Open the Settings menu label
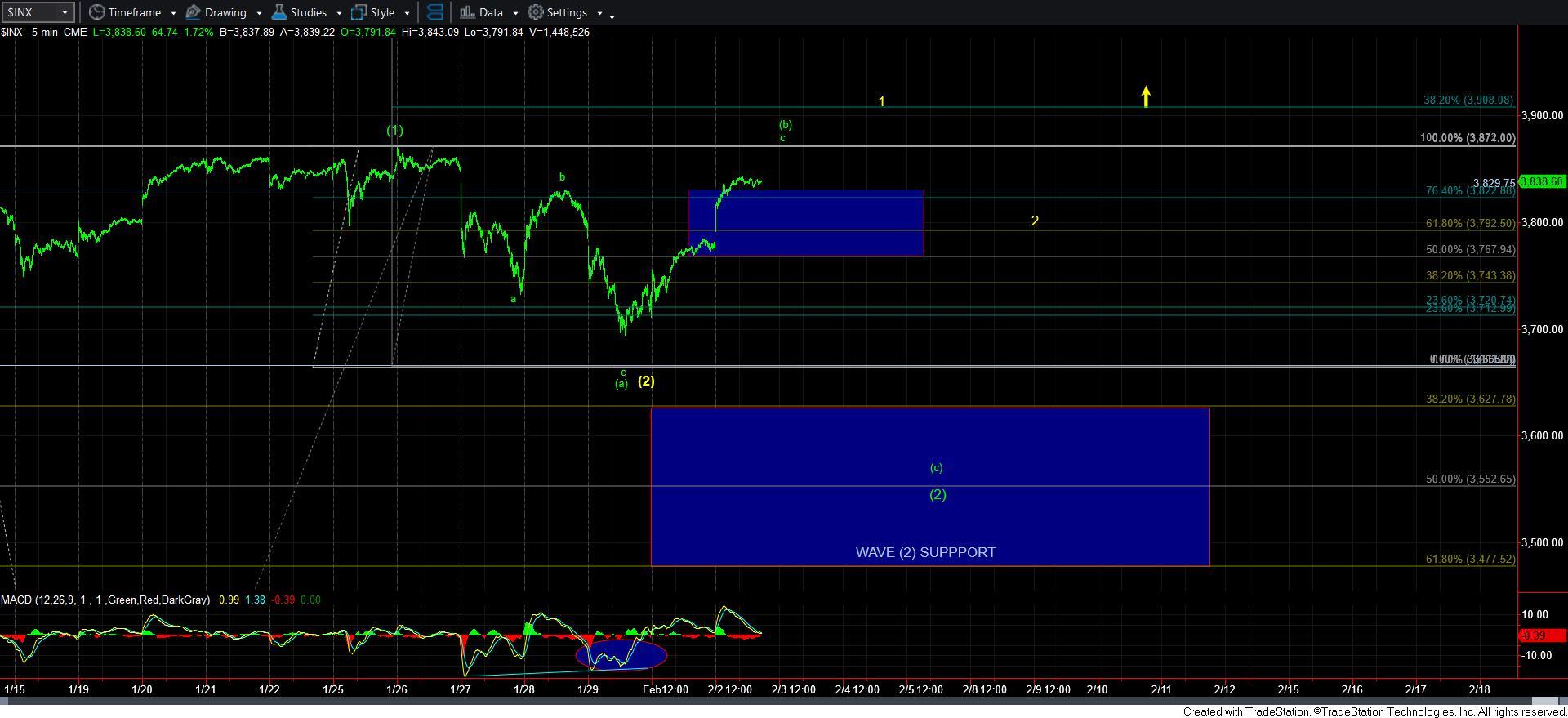1568x718 pixels. click(567, 12)
